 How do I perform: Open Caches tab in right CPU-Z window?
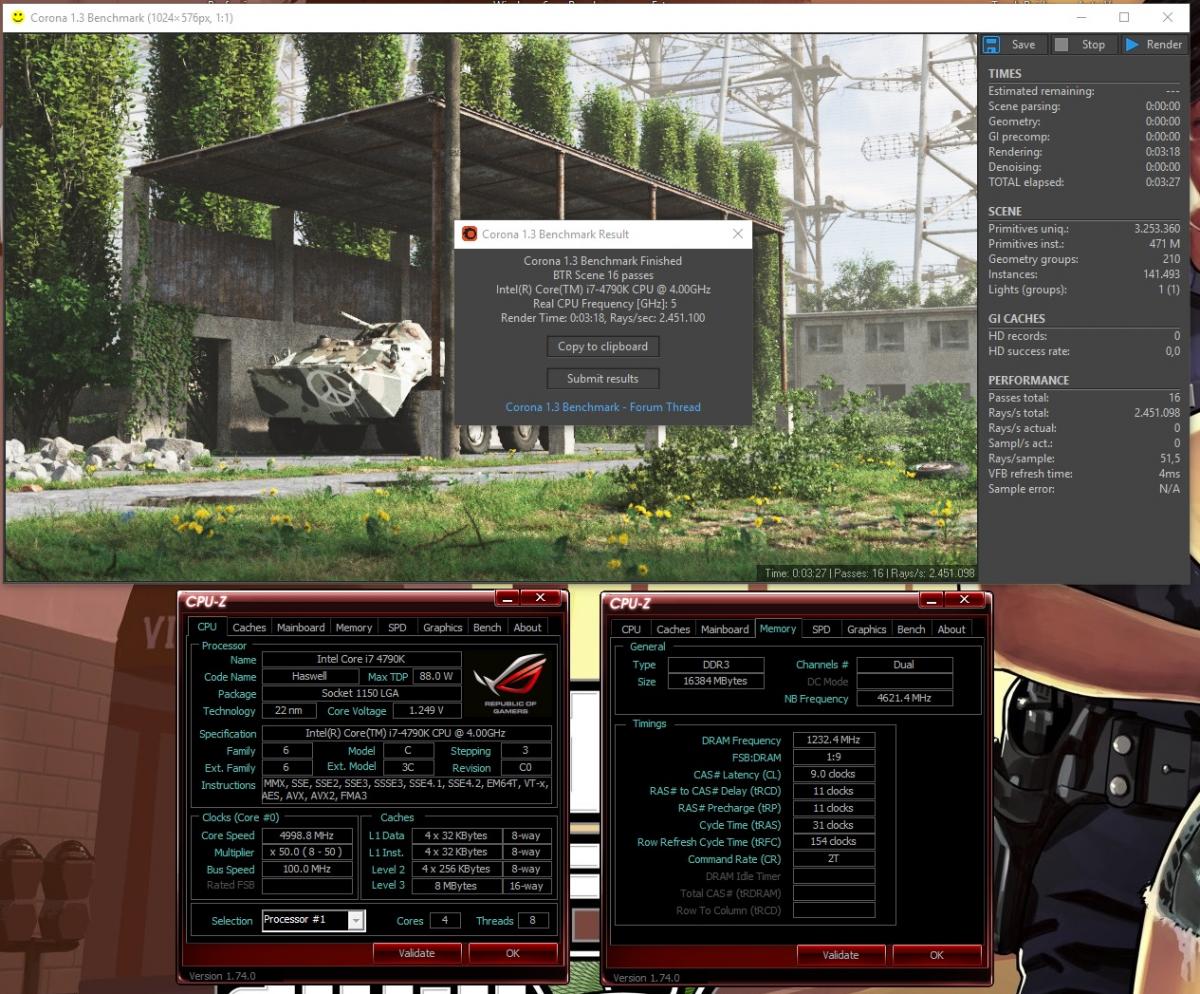(x=673, y=629)
